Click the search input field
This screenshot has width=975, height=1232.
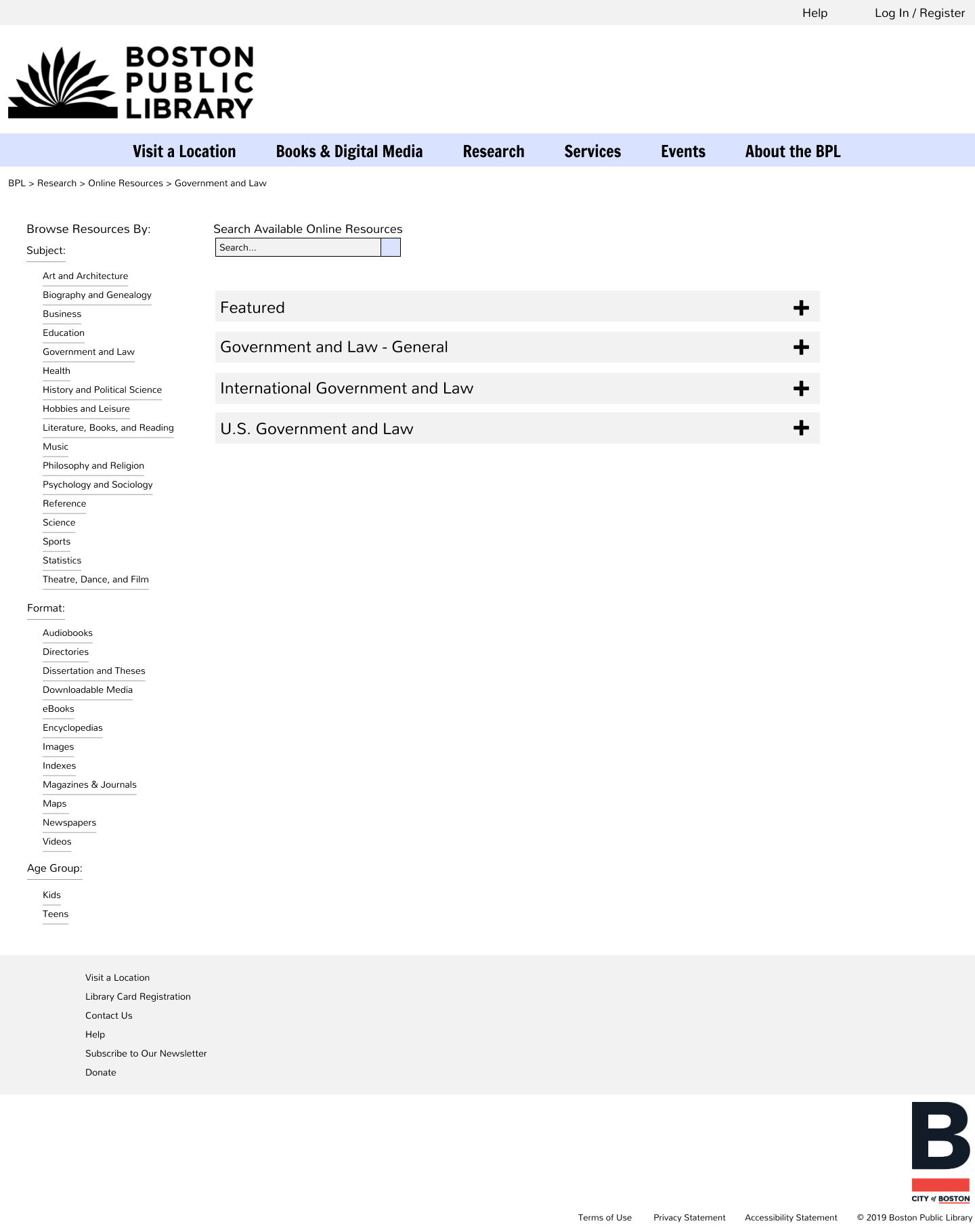coord(298,247)
